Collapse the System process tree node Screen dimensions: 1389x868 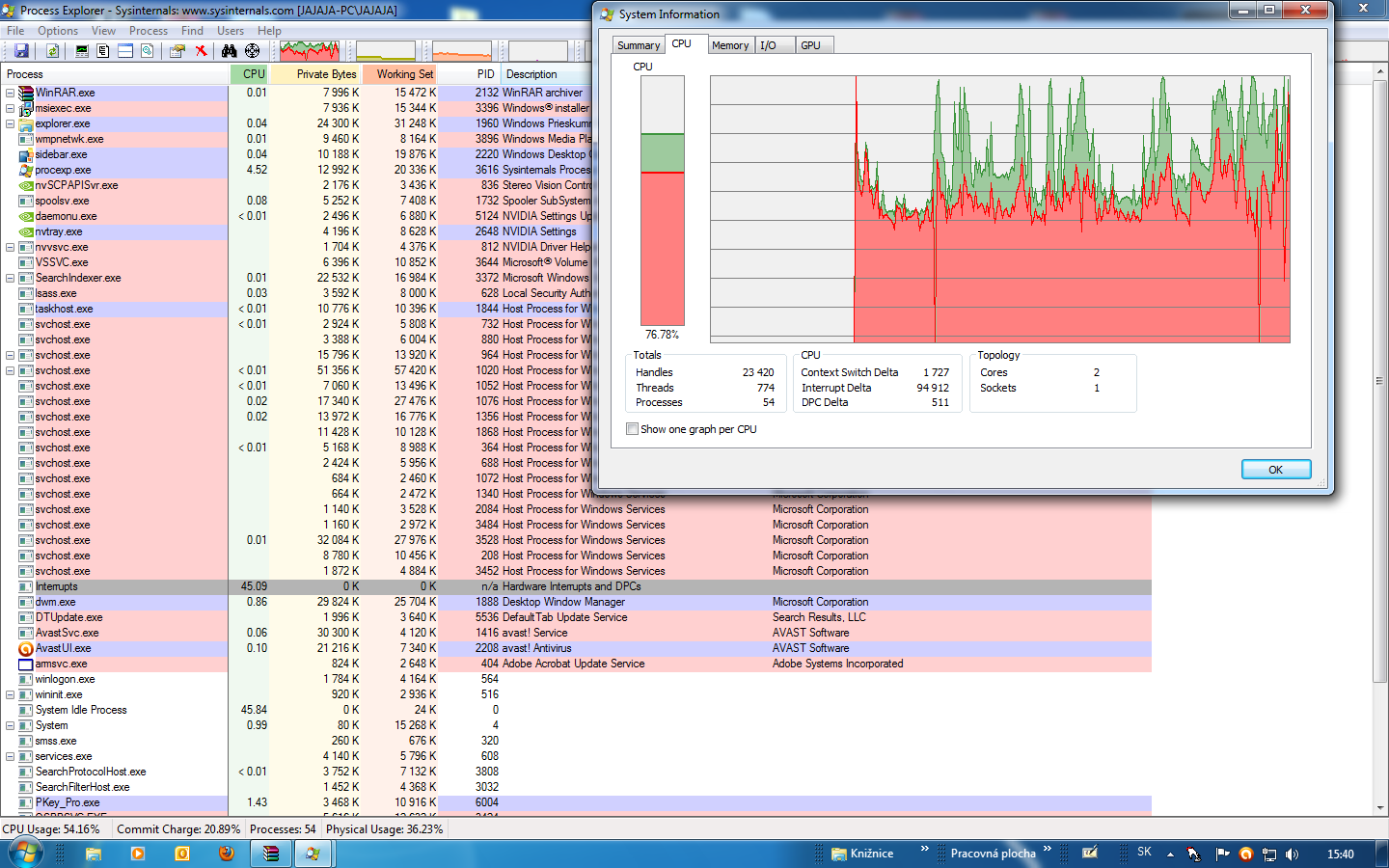(10, 725)
